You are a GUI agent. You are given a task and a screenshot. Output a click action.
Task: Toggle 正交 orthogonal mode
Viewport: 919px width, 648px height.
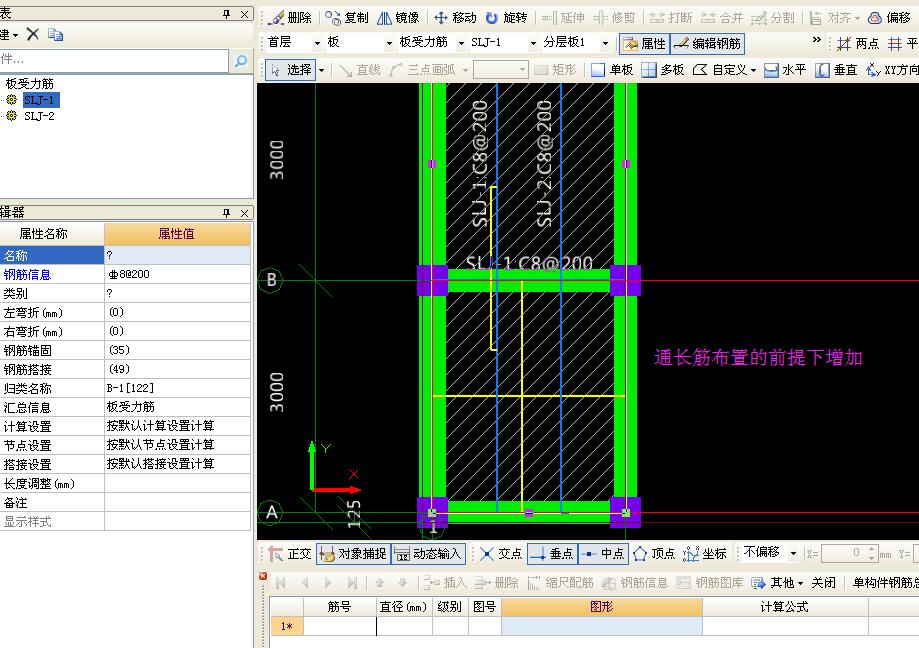coord(289,554)
